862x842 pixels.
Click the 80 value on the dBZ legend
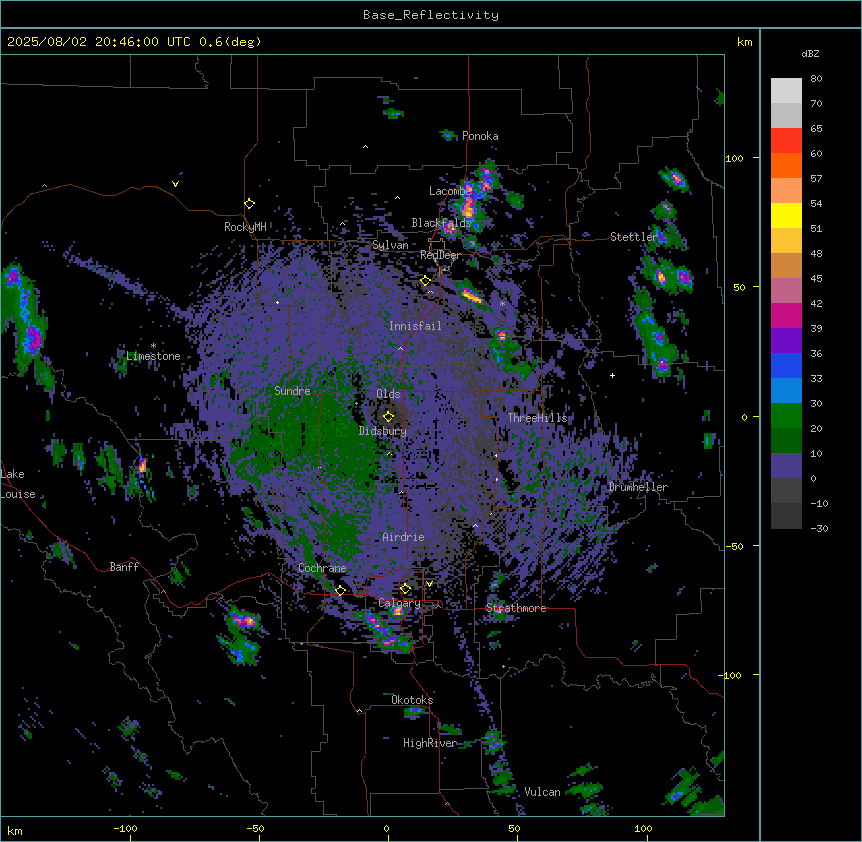(816, 79)
